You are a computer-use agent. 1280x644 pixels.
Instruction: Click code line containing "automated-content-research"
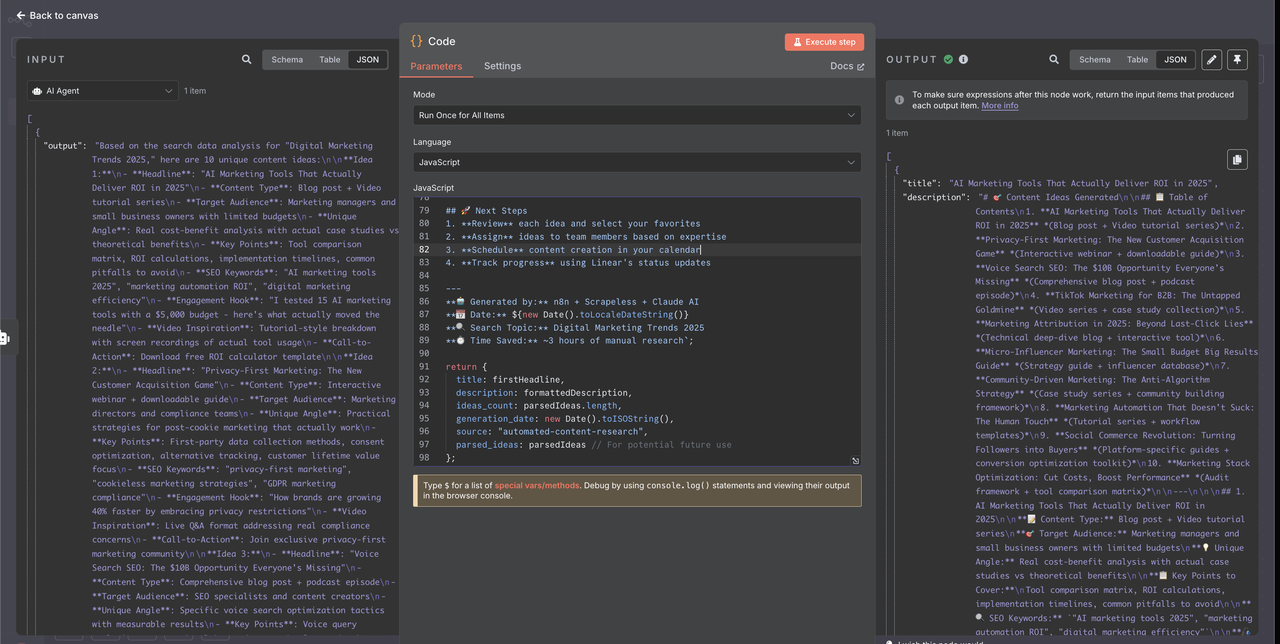coord(551,432)
